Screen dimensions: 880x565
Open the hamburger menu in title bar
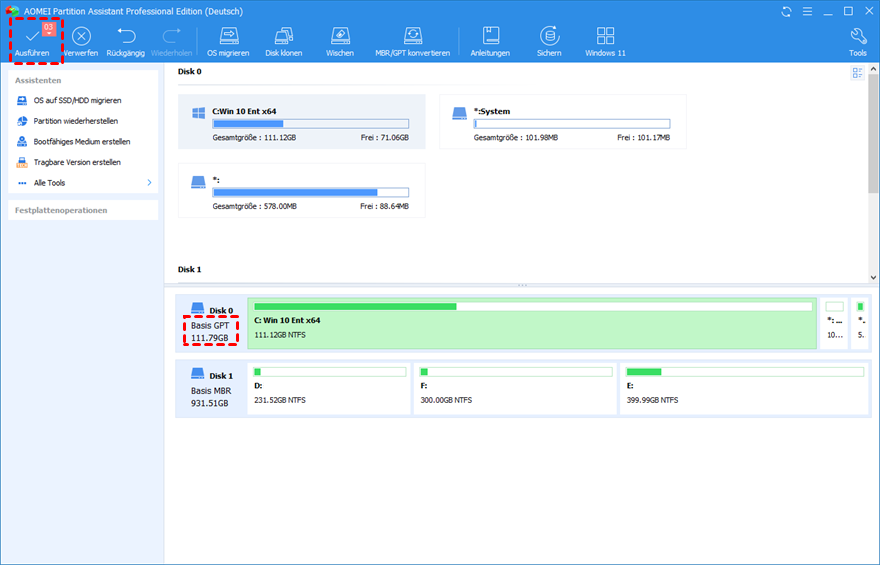point(807,11)
